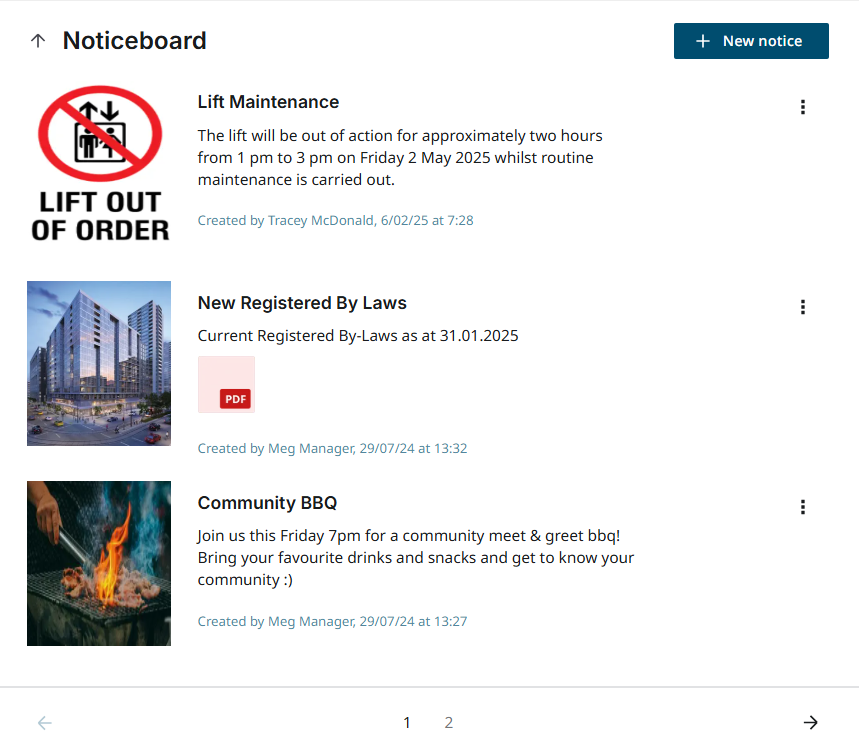Open the kebab menu for Community BBQ

[x=803, y=507]
